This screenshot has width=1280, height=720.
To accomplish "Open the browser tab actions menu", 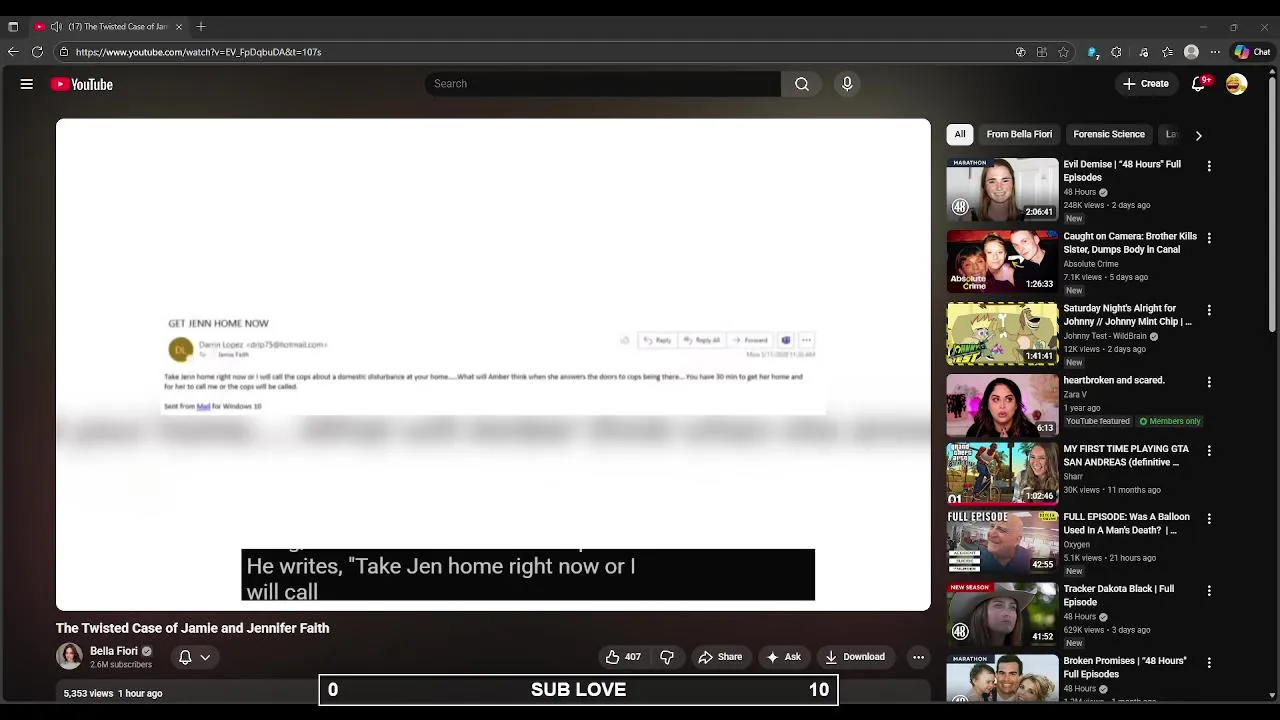I will [x=13, y=27].
